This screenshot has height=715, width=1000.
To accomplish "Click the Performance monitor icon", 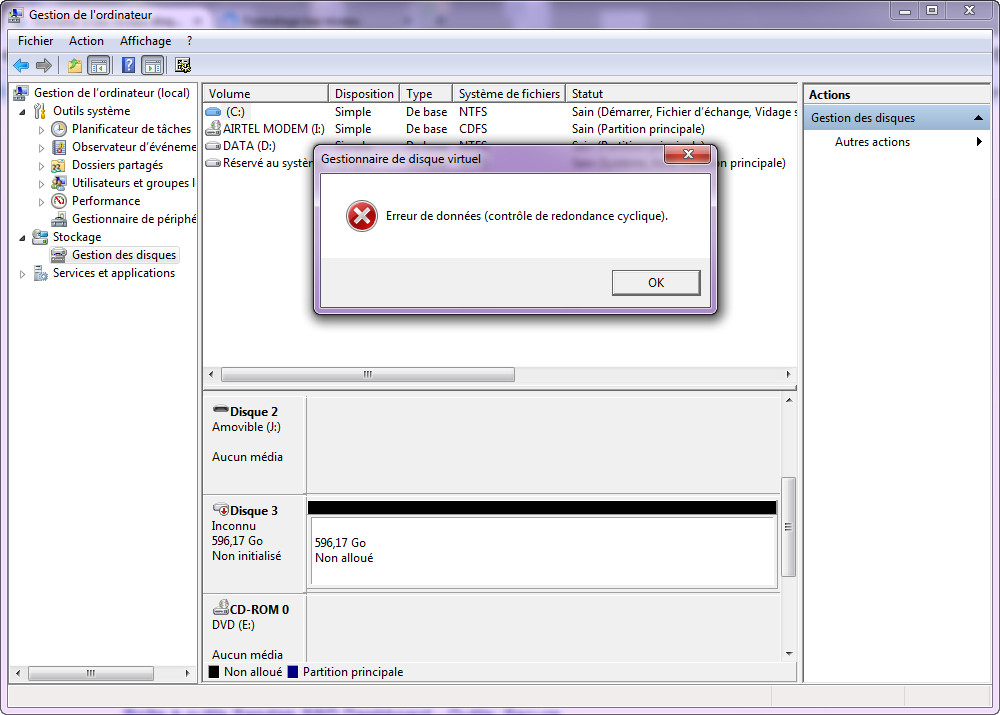I will click(x=59, y=201).
